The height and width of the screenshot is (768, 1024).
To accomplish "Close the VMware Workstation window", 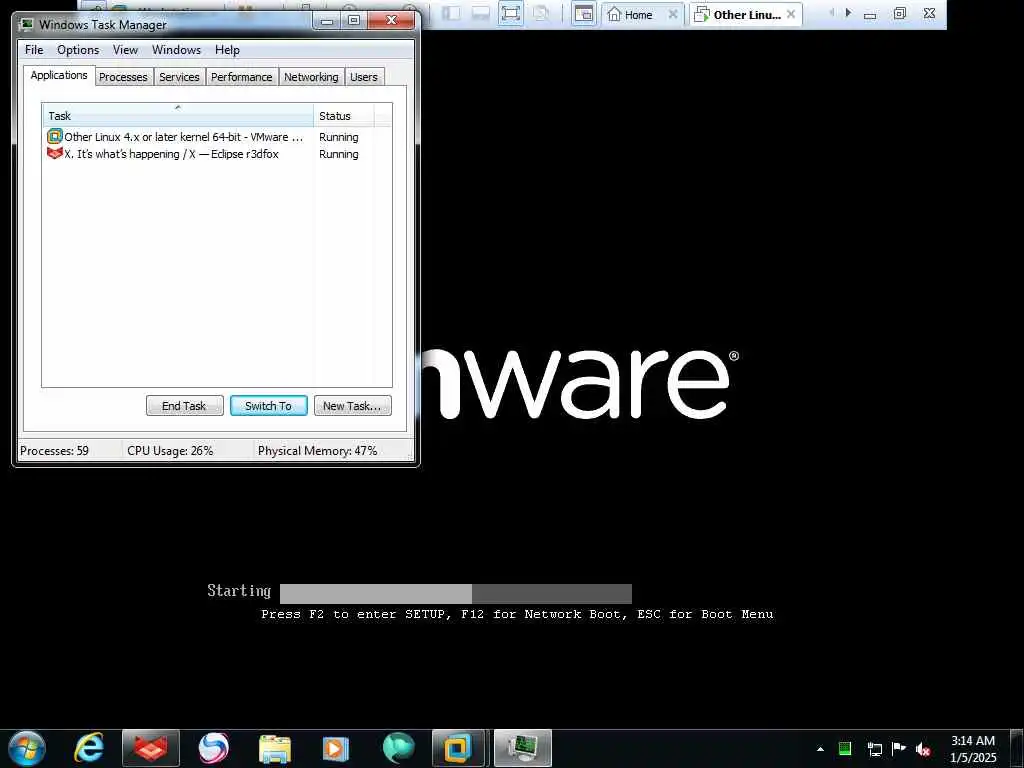I will point(929,13).
